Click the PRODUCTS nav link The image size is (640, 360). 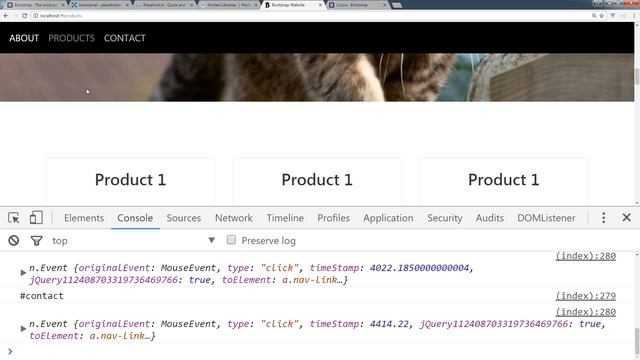(71, 38)
